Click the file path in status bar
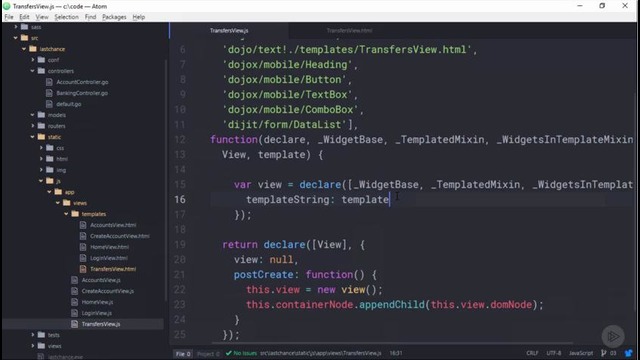This screenshot has width=640, height=360. click(320, 353)
